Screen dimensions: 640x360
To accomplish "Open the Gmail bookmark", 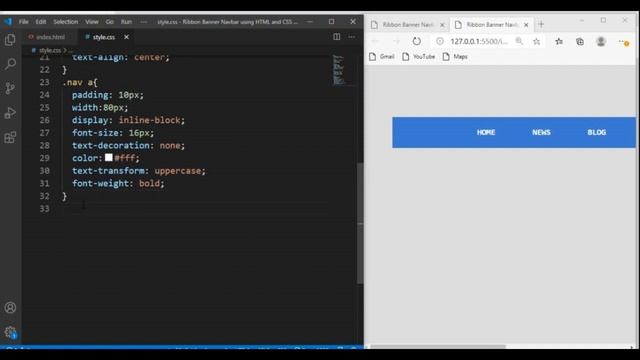I will click(381, 57).
